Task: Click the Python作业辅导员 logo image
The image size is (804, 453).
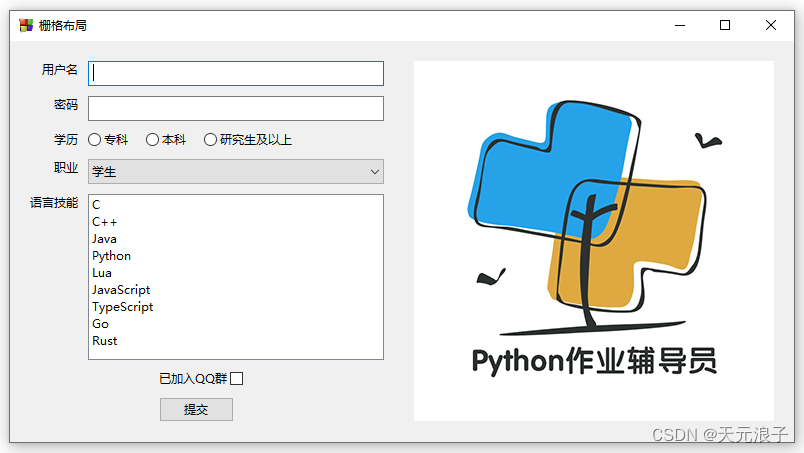Action: 594,241
